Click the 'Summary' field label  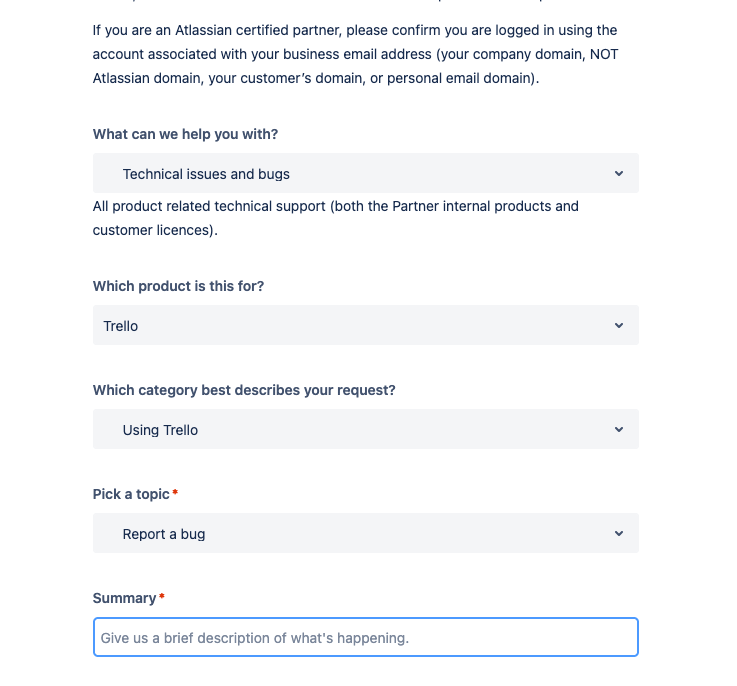click(124, 598)
